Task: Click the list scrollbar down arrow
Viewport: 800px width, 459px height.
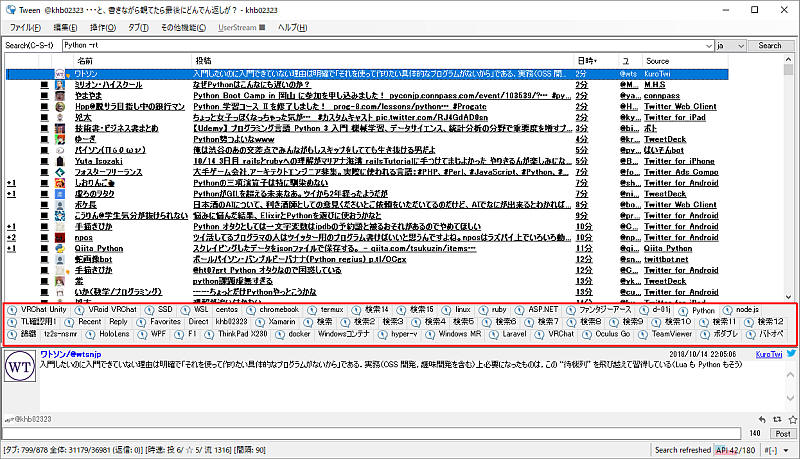Action: (x=788, y=296)
